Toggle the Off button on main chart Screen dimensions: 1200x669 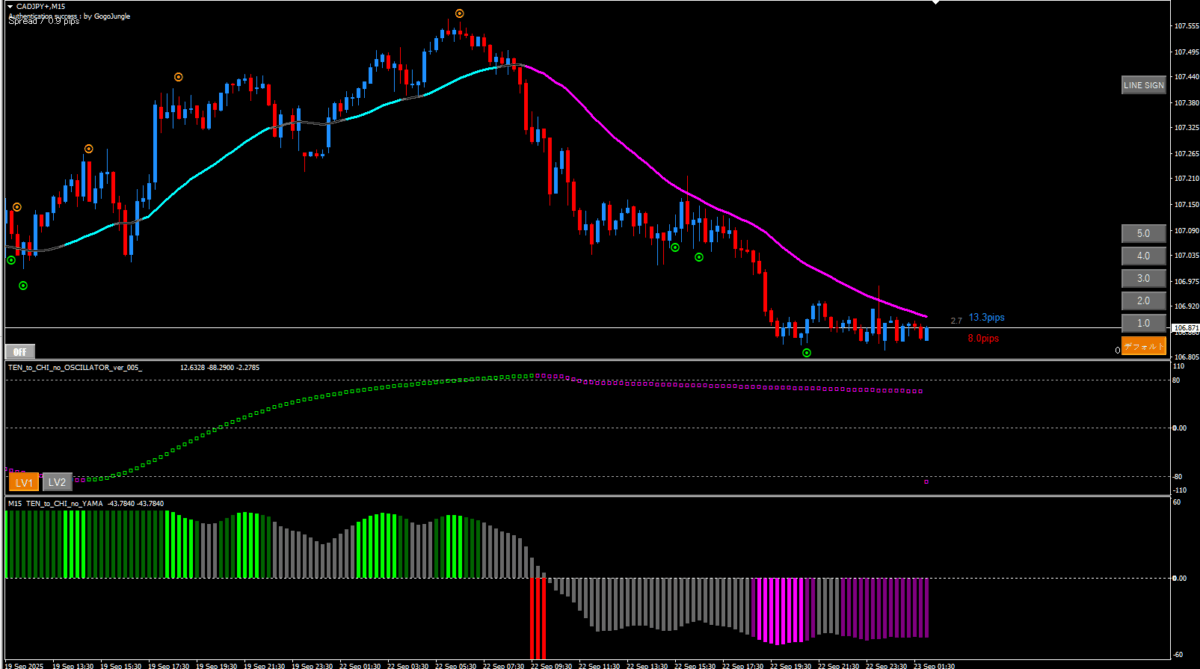[18, 351]
